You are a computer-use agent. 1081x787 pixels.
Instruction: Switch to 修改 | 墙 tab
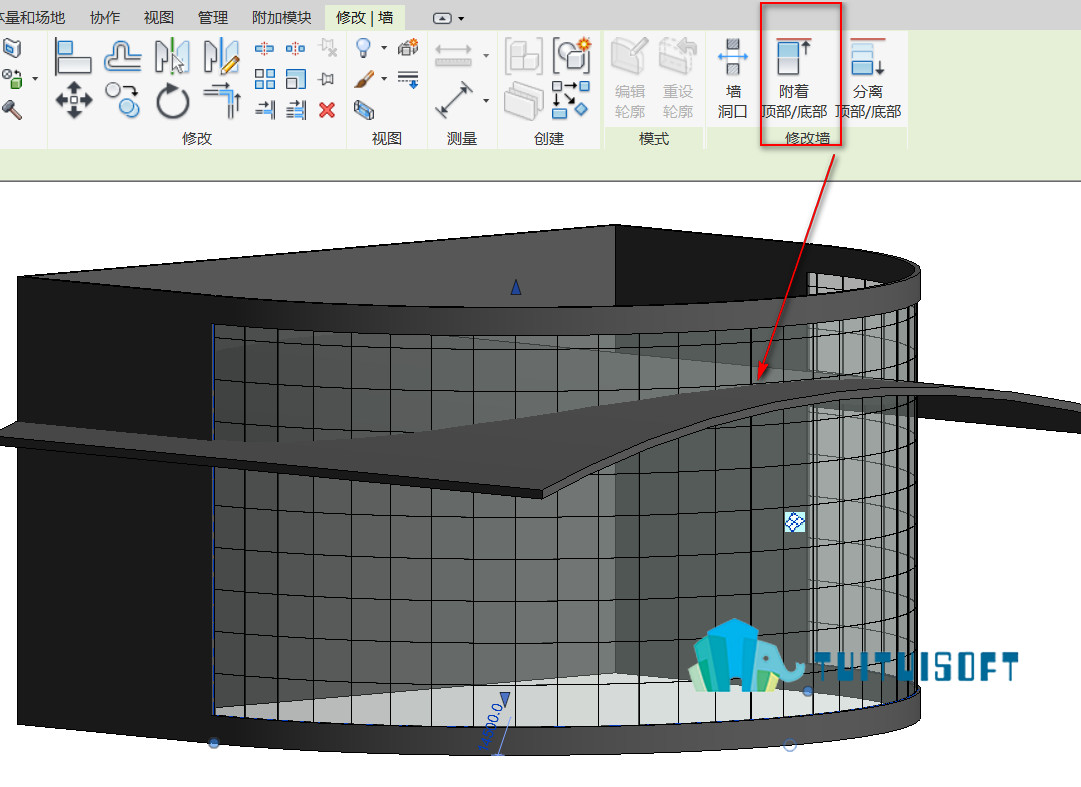(x=365, y=17)
